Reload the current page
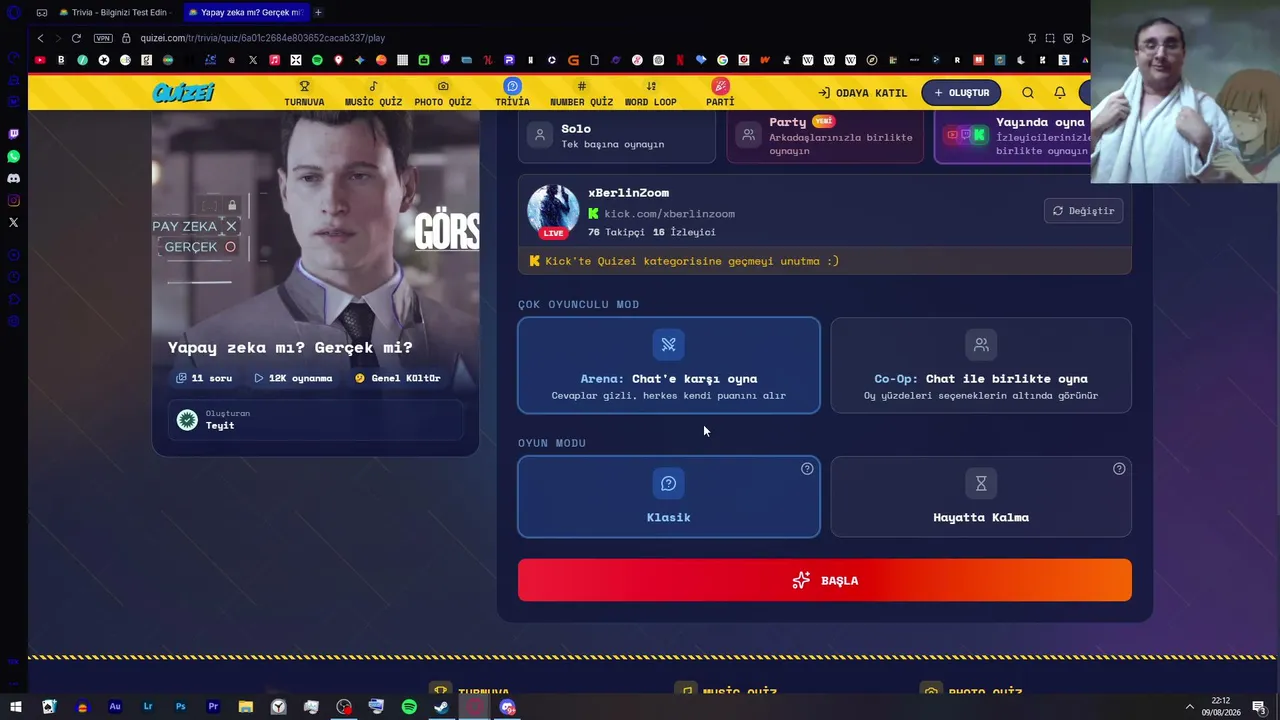 76,38
